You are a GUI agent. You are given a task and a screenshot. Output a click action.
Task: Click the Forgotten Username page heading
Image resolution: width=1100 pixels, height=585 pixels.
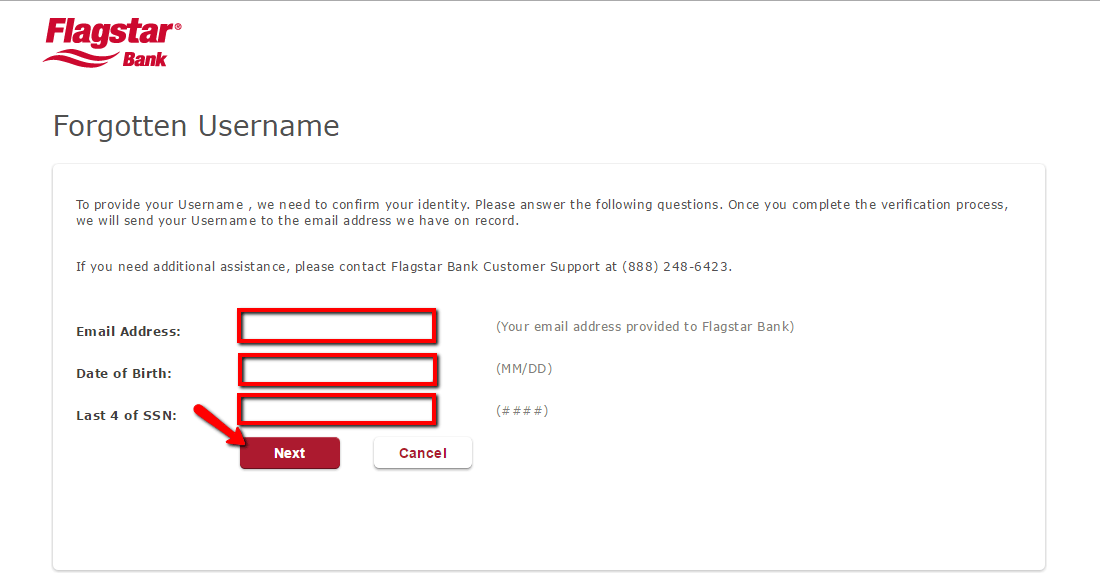[195, 126]
